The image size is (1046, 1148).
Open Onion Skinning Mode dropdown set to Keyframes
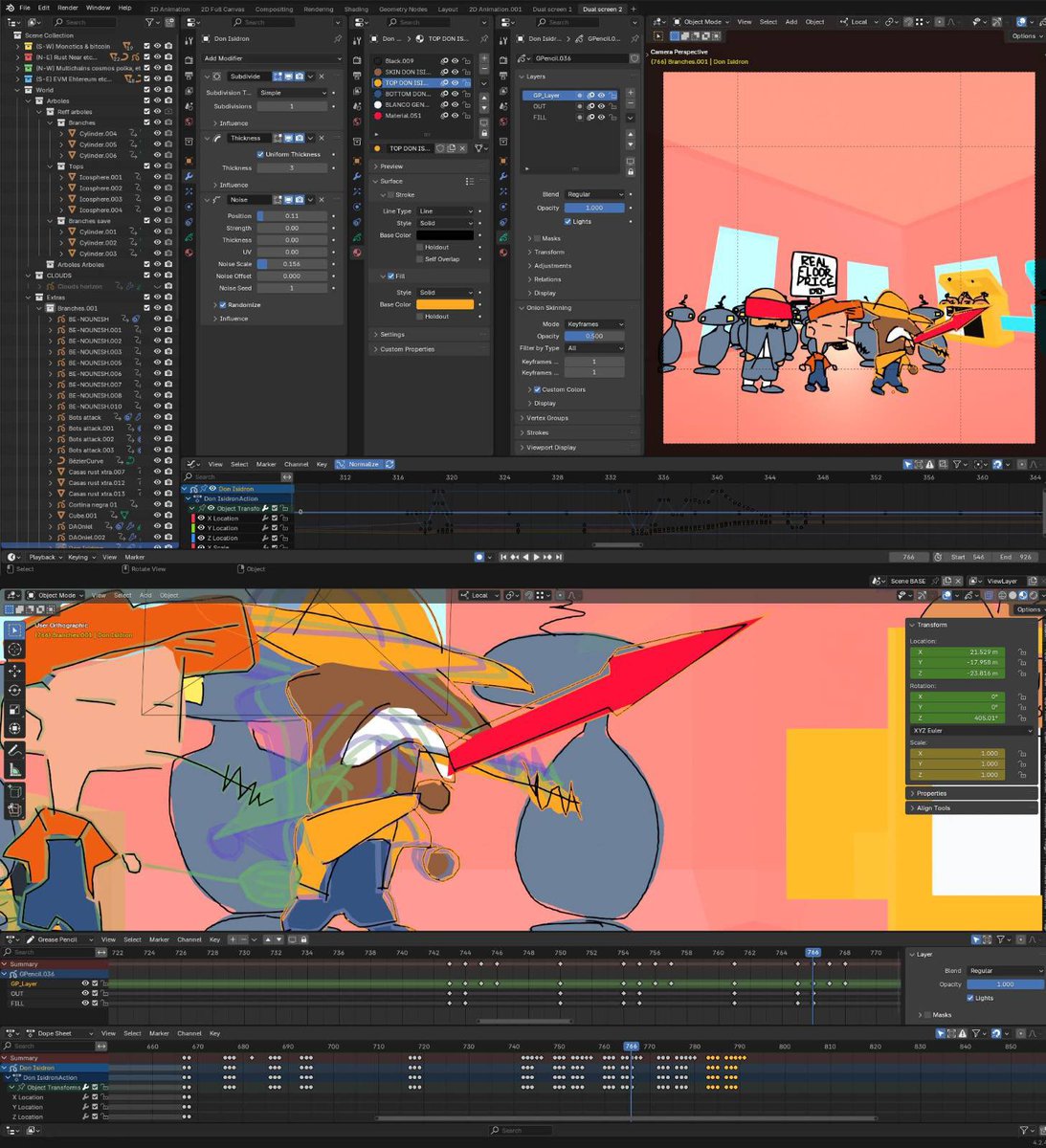(x=594, y=324)
